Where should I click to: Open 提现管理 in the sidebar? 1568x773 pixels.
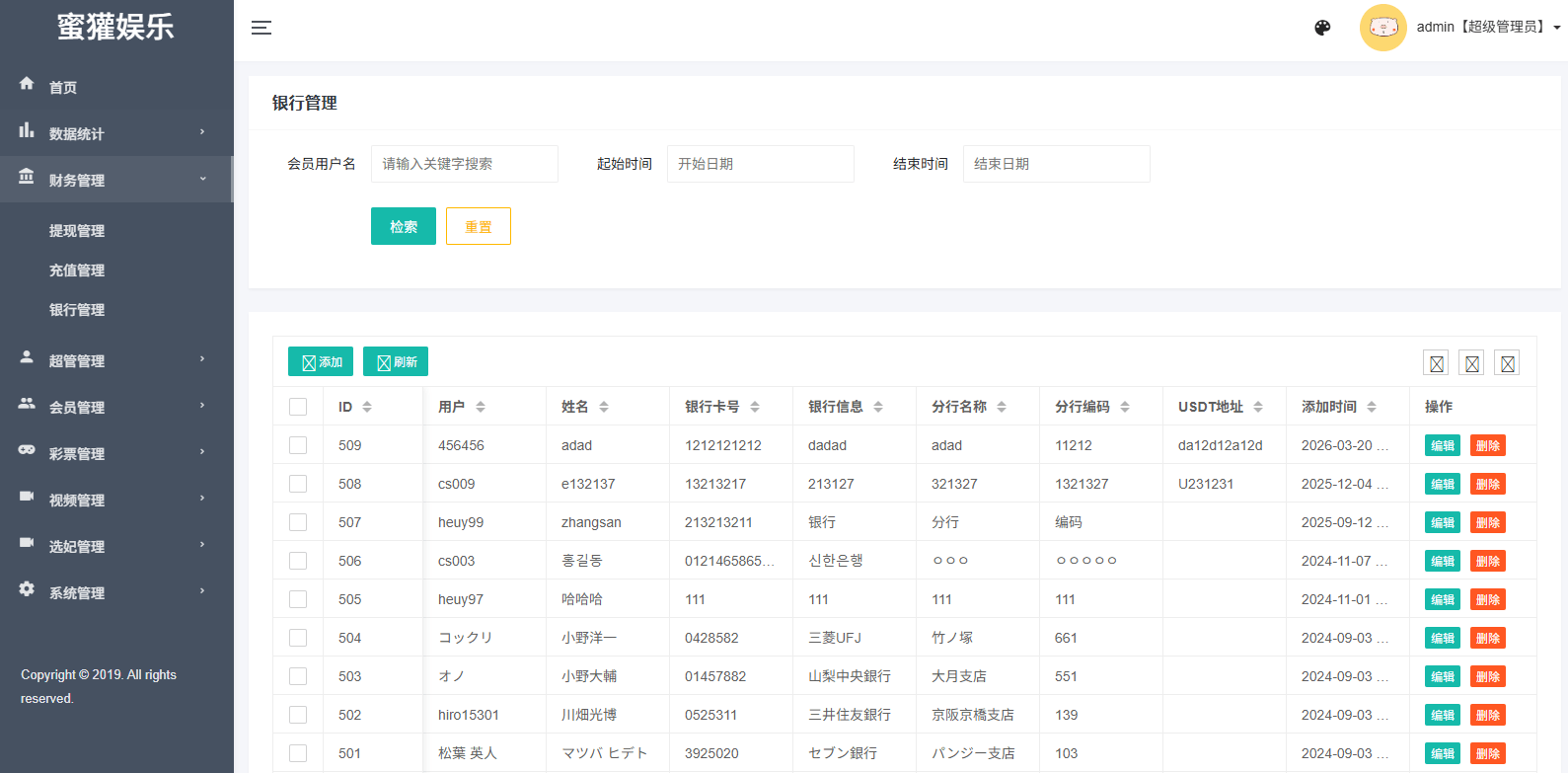77,231
